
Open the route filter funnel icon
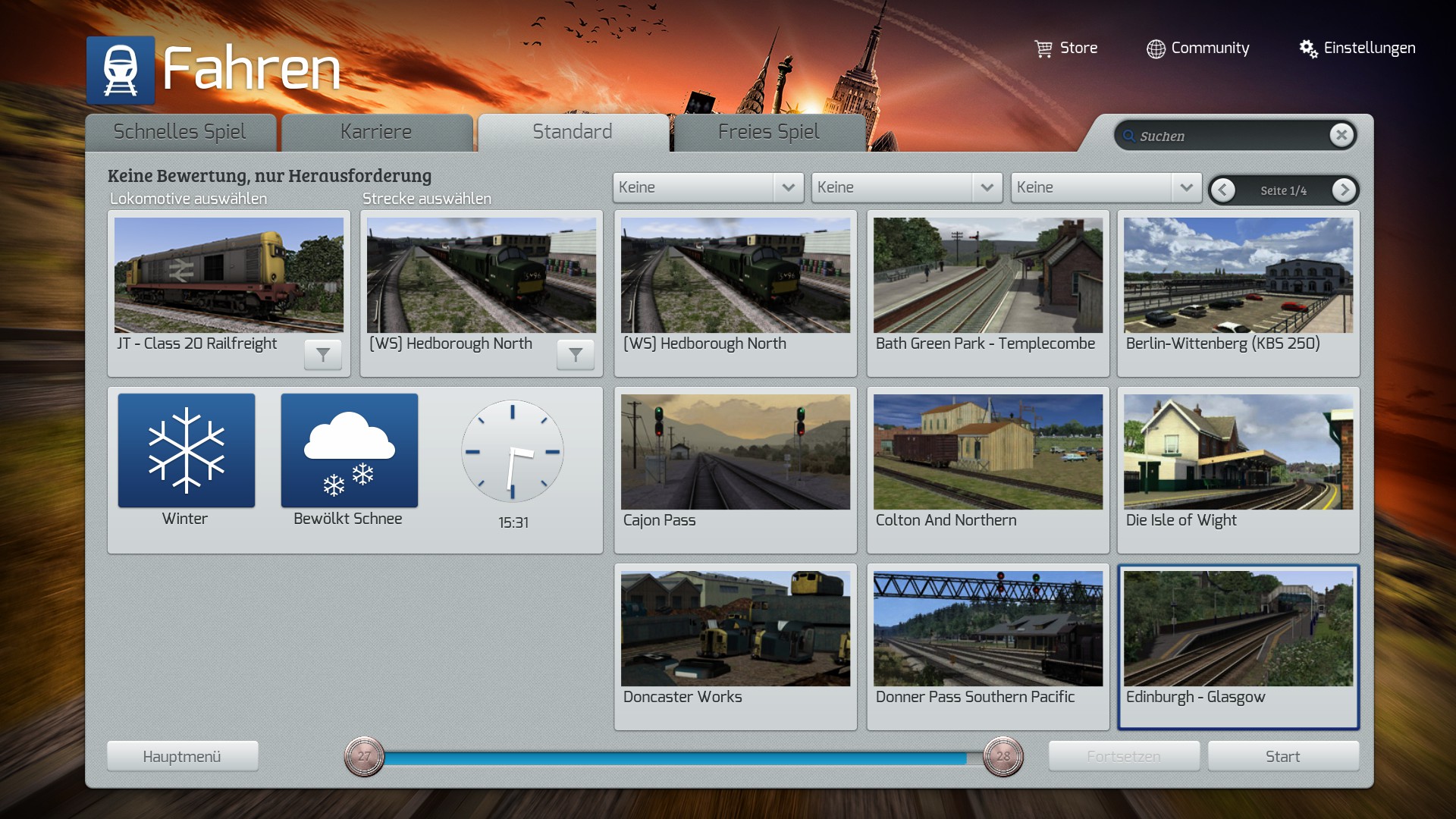tap(576, 354)
